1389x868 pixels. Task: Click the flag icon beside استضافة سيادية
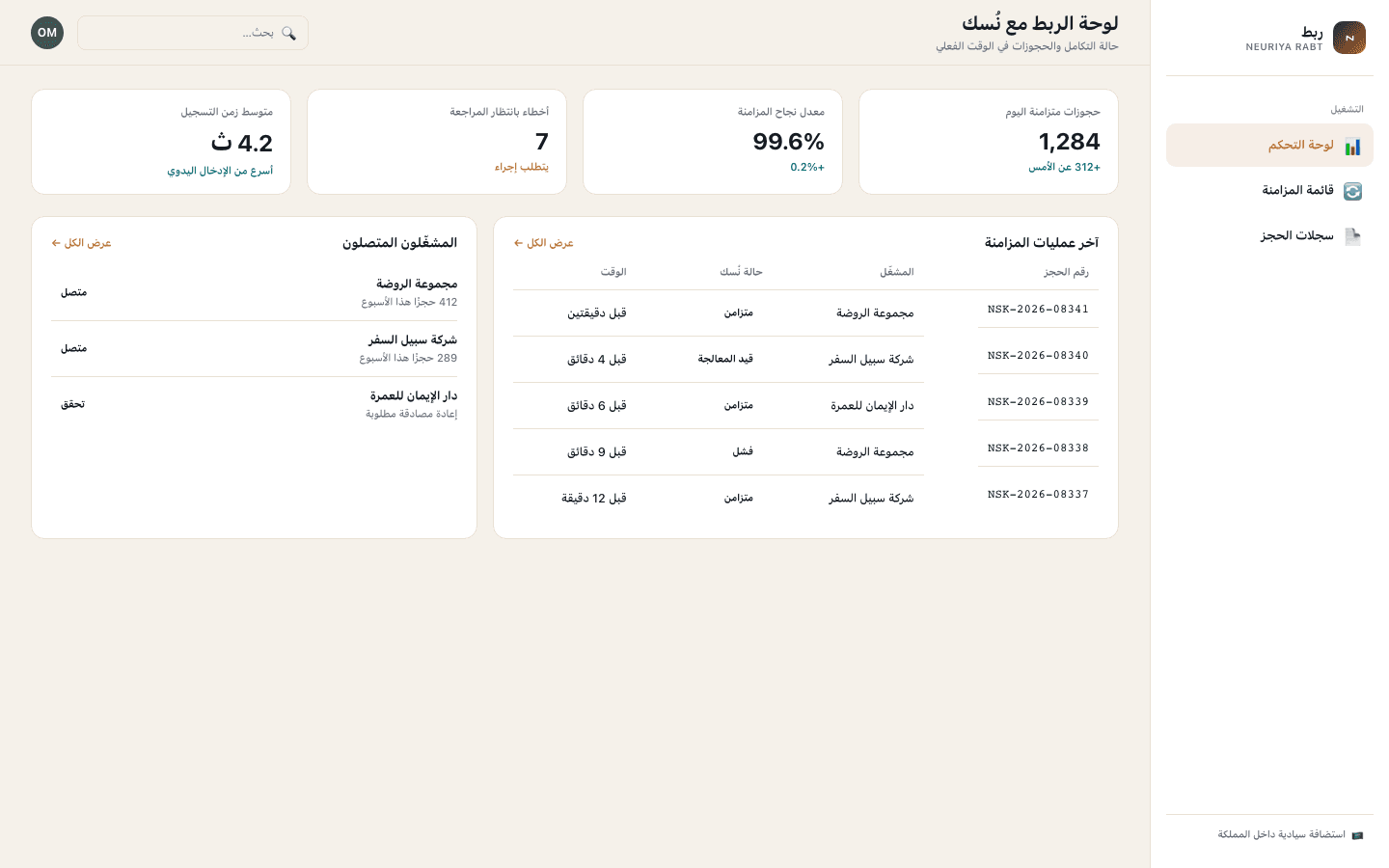click(1357, 835)
